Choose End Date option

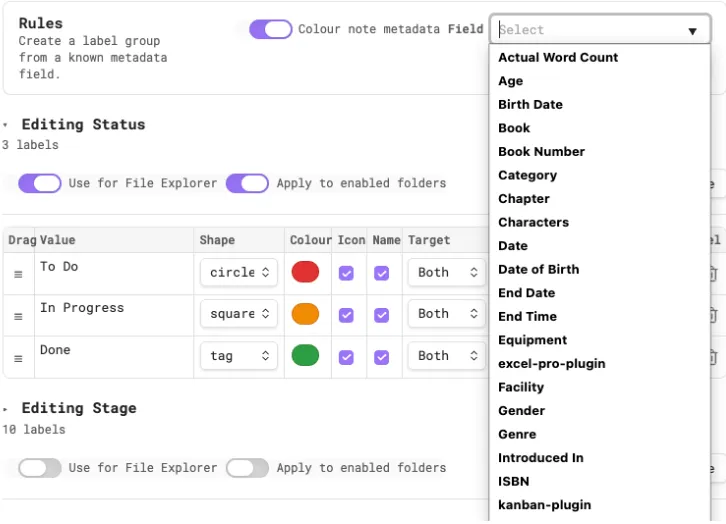coord(600,293)
